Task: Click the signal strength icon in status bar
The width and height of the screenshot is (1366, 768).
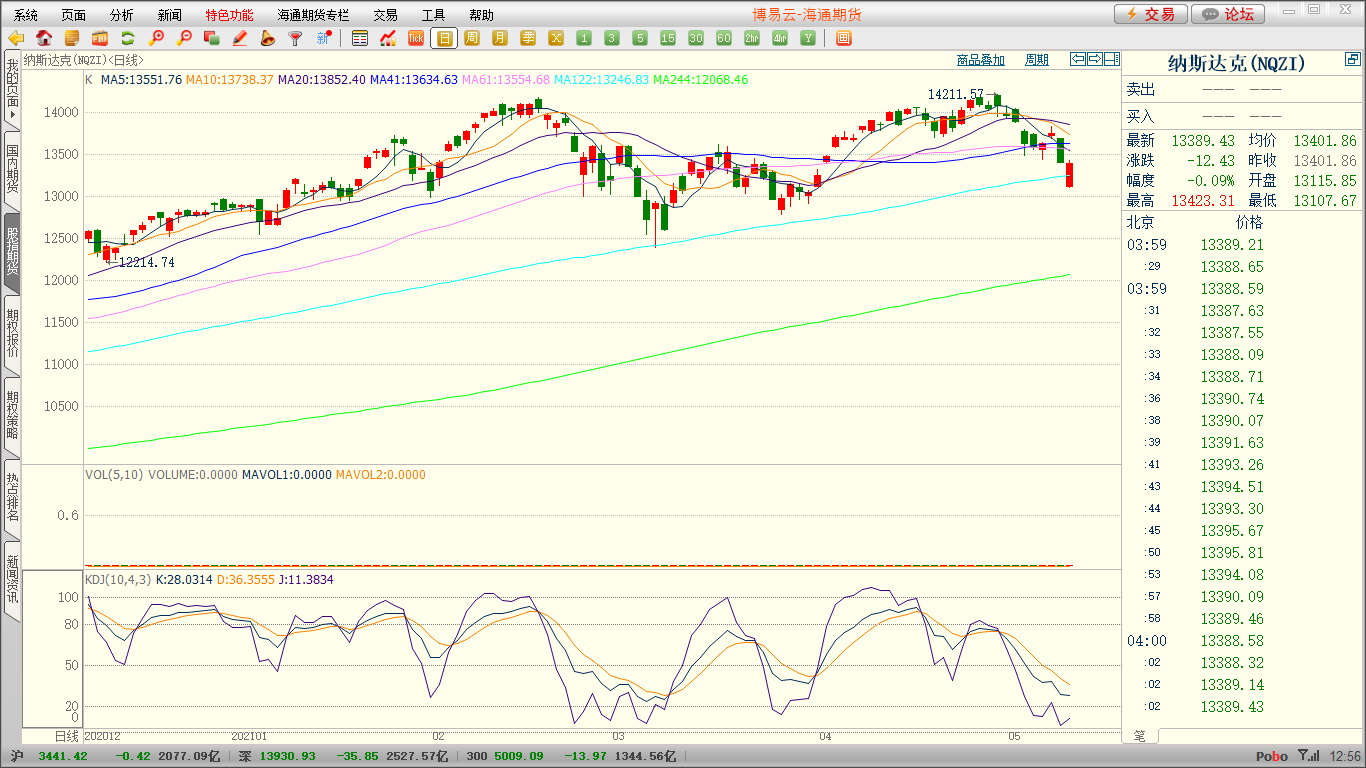Action: click(x=1309, y=756)
